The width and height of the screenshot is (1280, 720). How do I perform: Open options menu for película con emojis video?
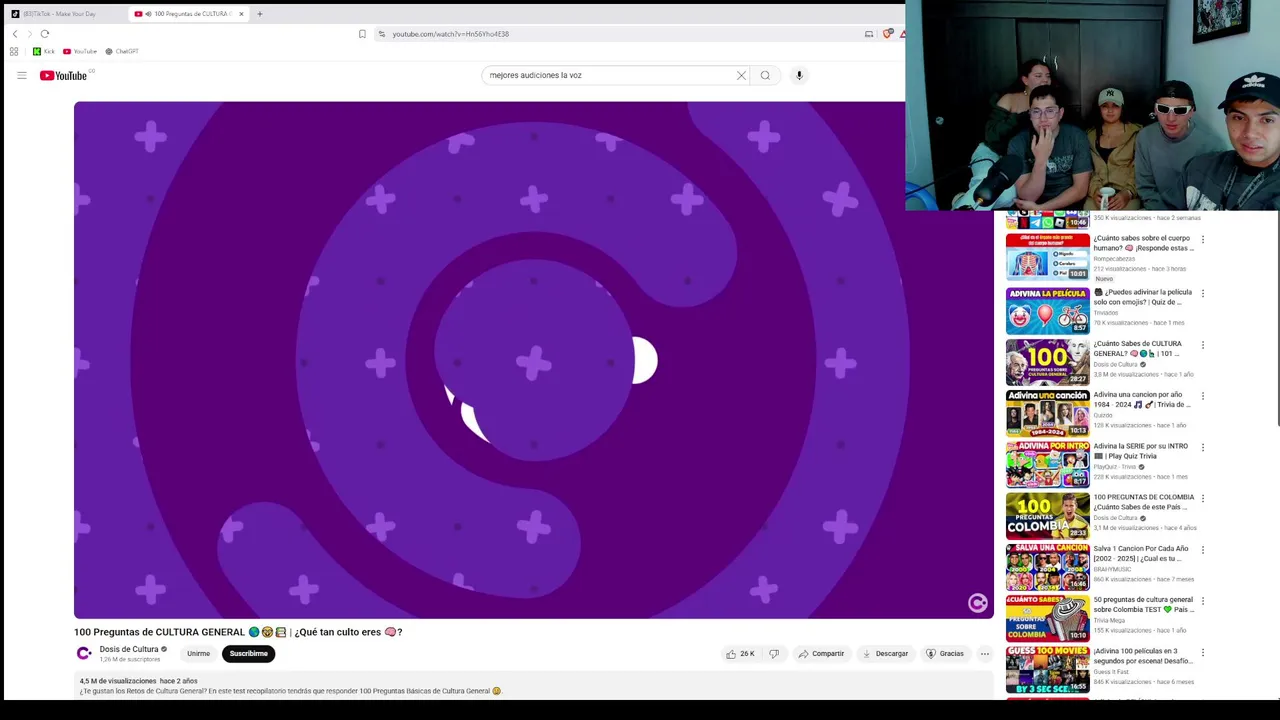[1203, 294]
